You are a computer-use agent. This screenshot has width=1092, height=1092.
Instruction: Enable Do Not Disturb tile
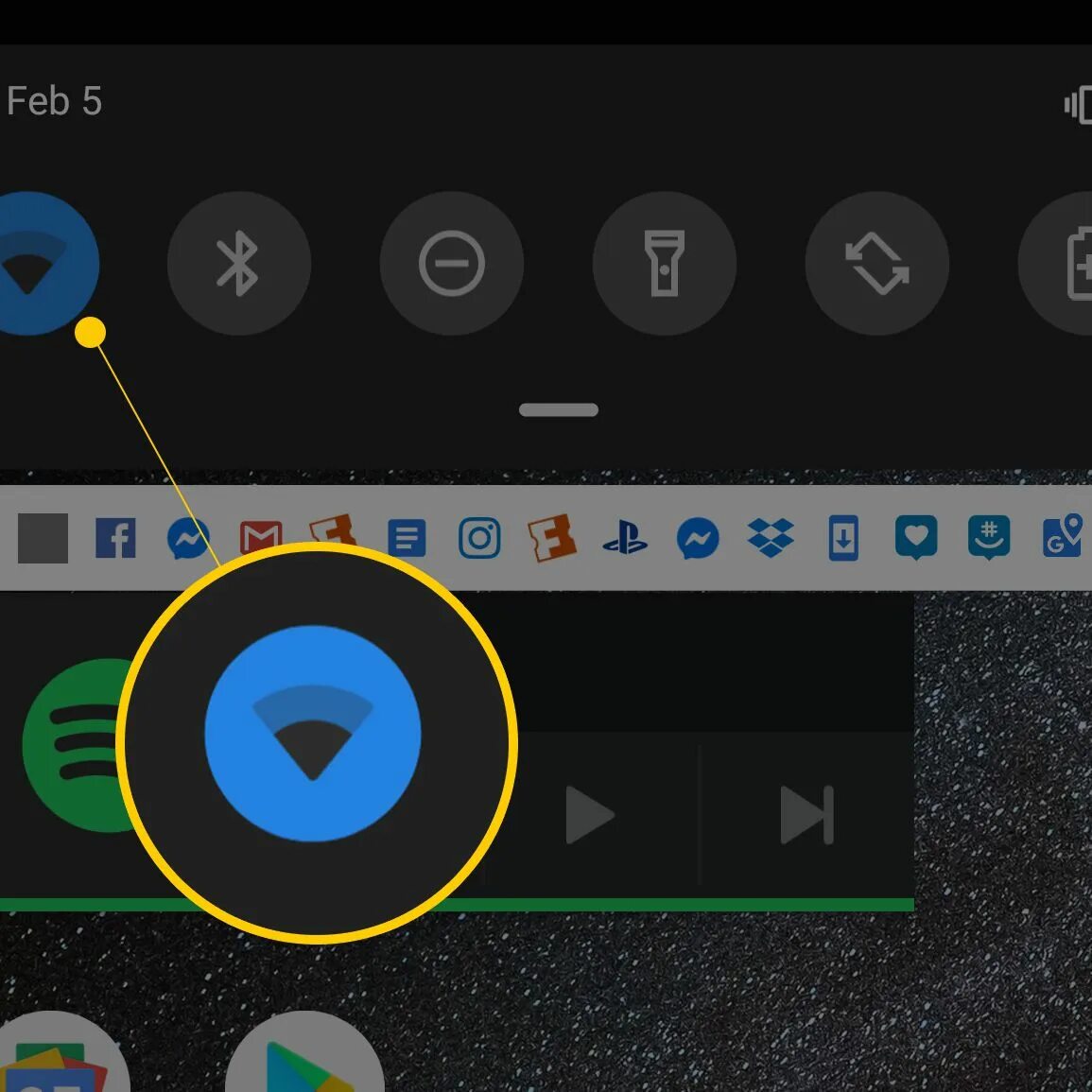[452, 263]
